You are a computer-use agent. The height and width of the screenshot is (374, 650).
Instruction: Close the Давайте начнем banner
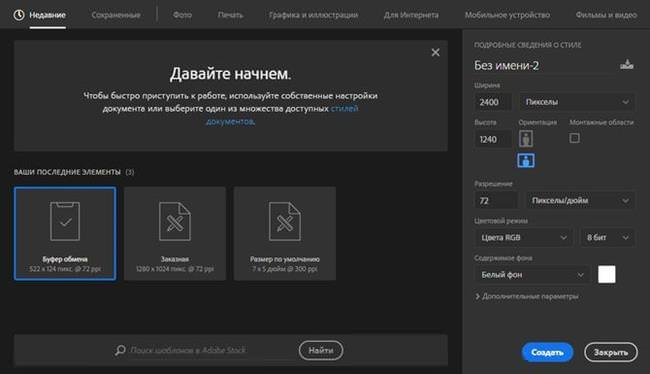(x=435, y=53)
